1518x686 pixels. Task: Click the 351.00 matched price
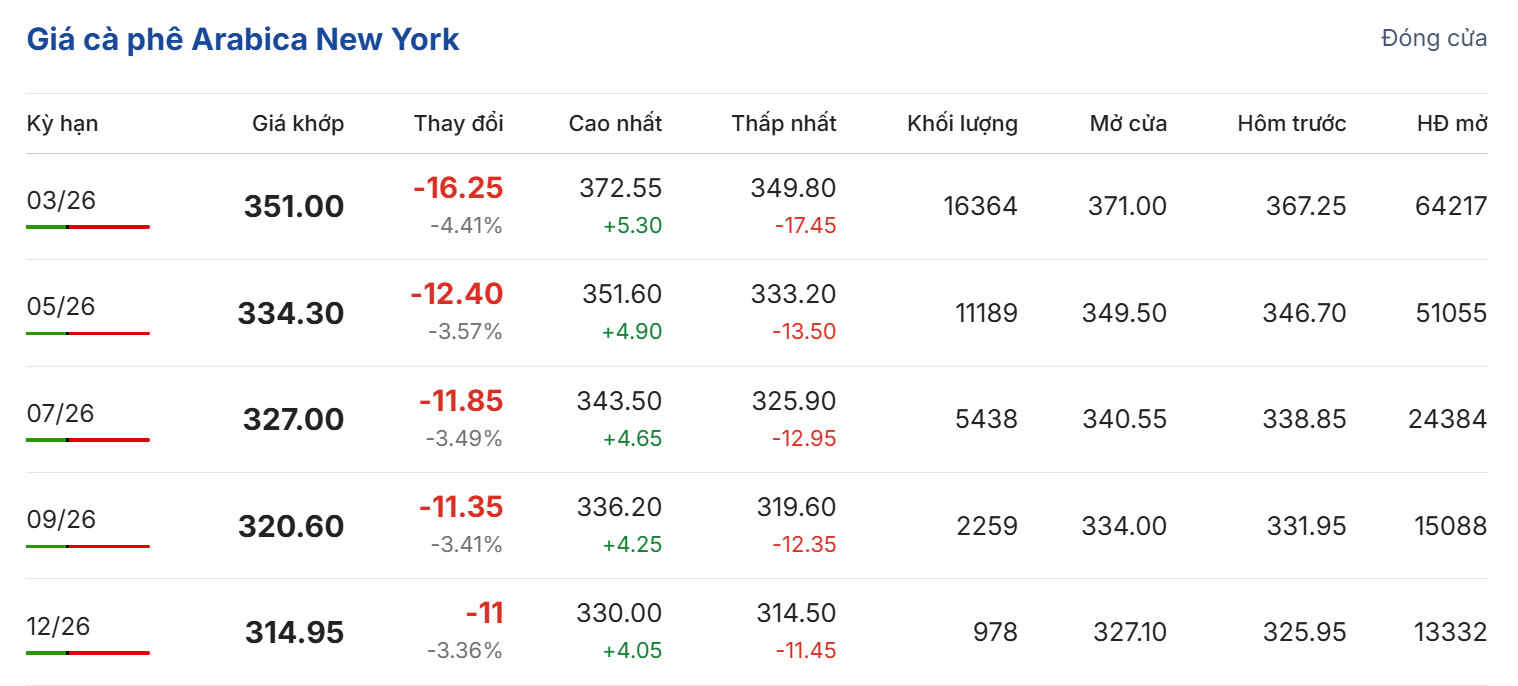click(x=294, y=207)
